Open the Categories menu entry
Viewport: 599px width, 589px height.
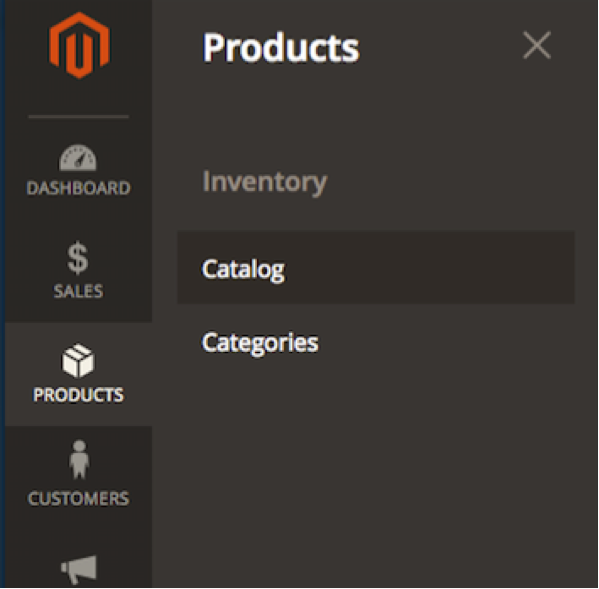[x=260, y=343]
